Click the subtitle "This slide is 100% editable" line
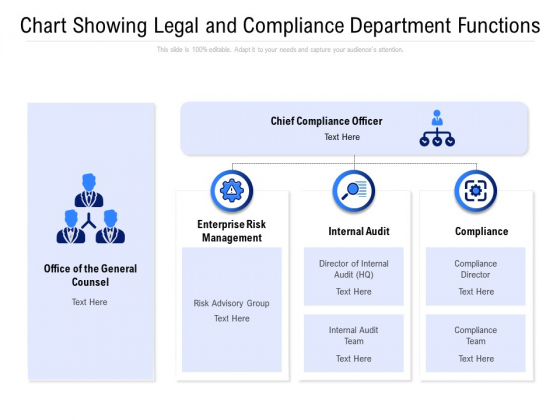Viewport: 560px width, 420px height. tap(280, 50)
